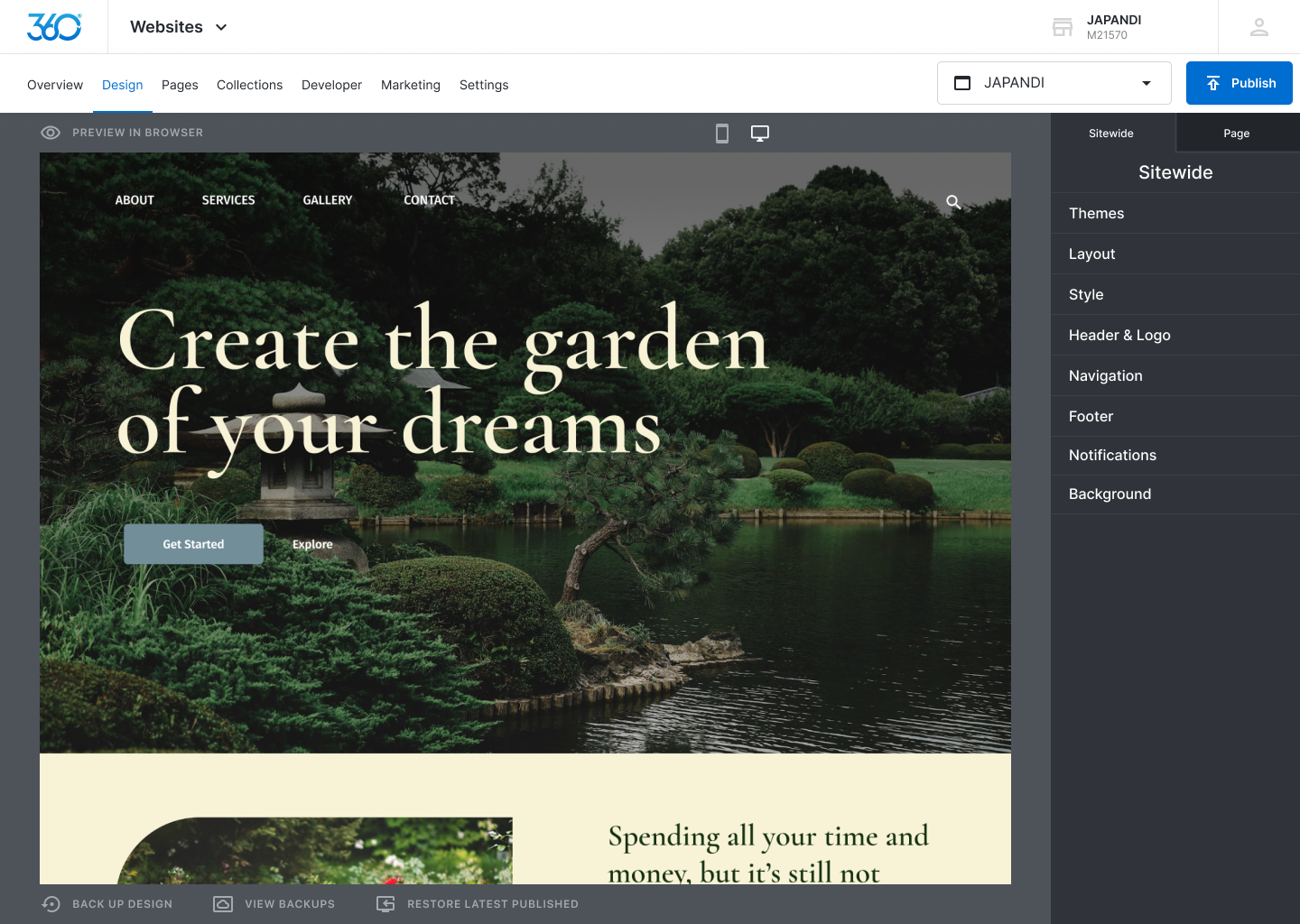Click PREVIEW IN BROWSER text link
This screenshot has width=1300, height=924.
[x=137, y=133]
